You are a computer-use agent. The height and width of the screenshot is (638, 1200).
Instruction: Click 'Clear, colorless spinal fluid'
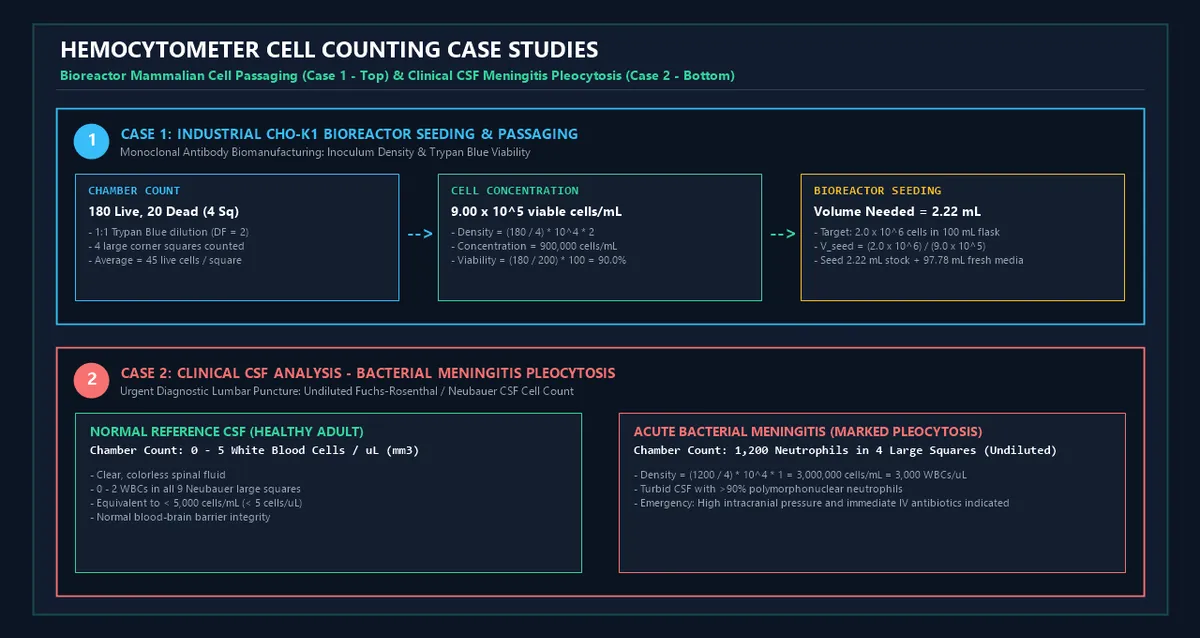158,475
